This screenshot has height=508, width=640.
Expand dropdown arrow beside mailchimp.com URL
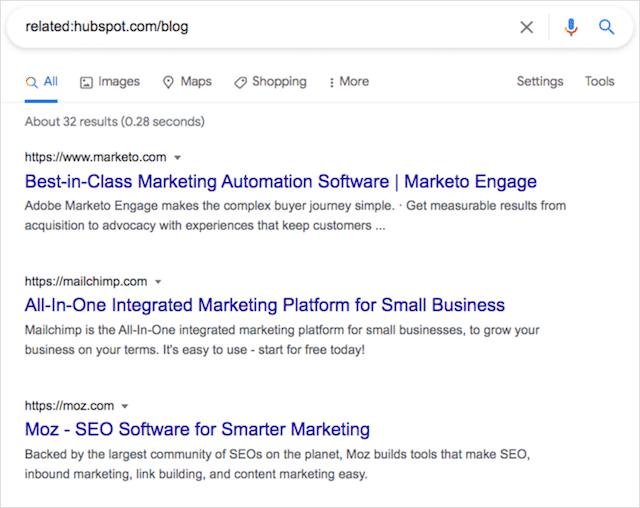158,282
